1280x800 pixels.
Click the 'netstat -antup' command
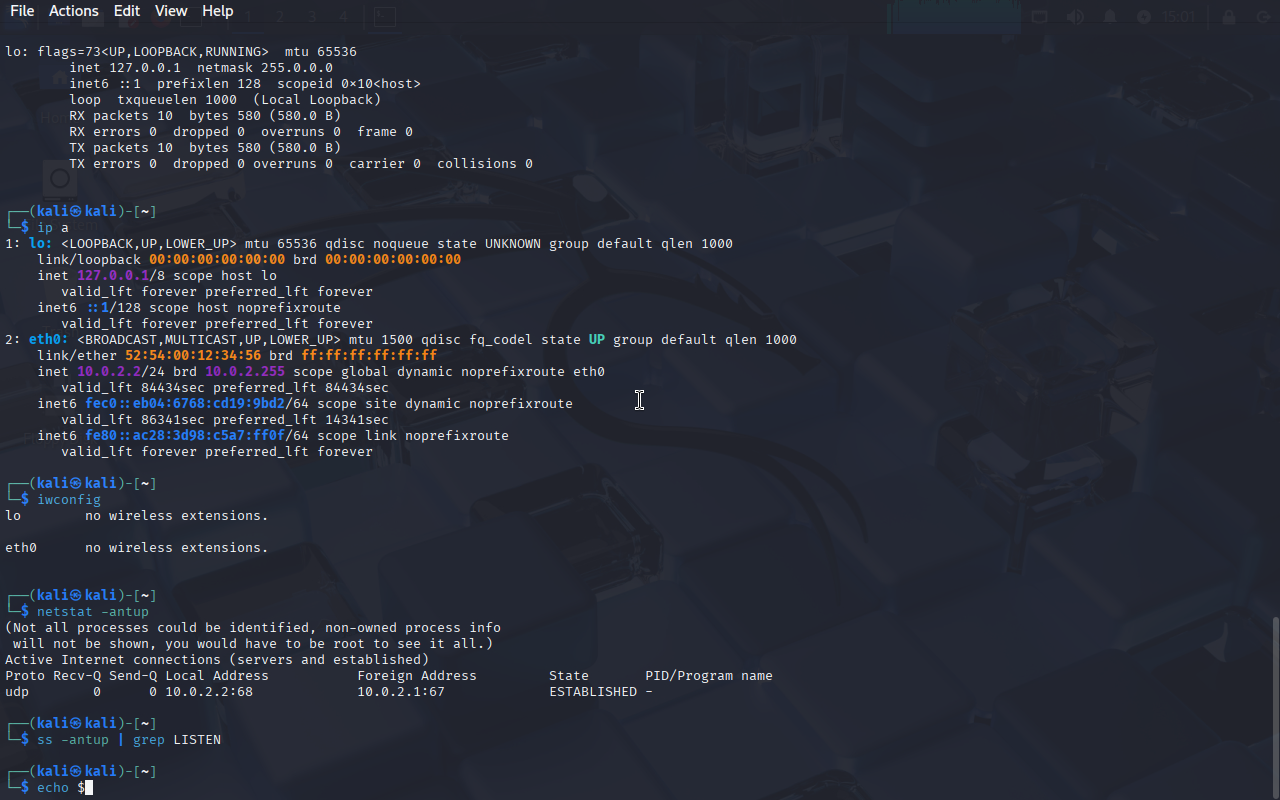[93, 612]
